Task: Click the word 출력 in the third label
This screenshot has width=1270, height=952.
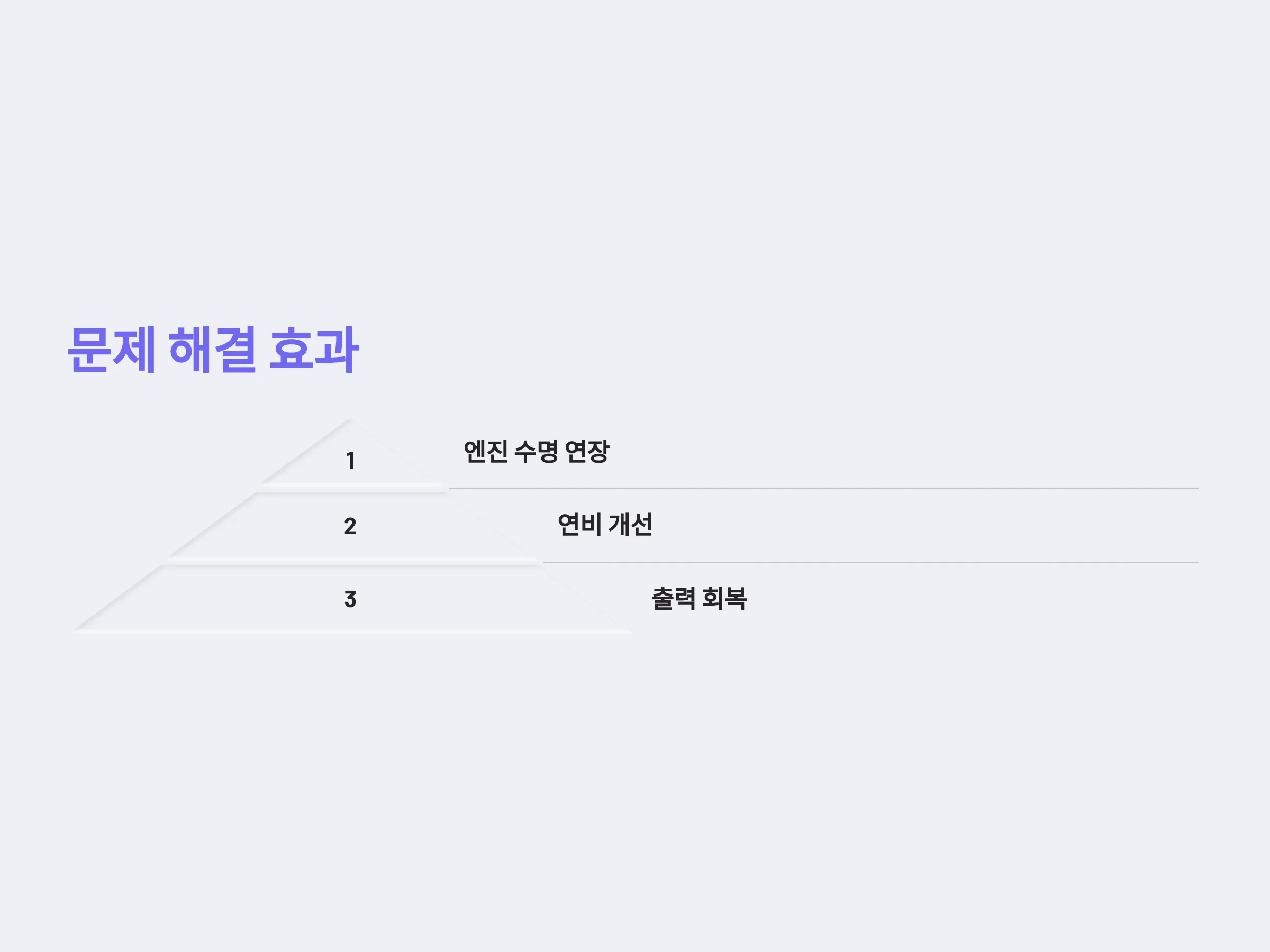Action: click(674, 599)
